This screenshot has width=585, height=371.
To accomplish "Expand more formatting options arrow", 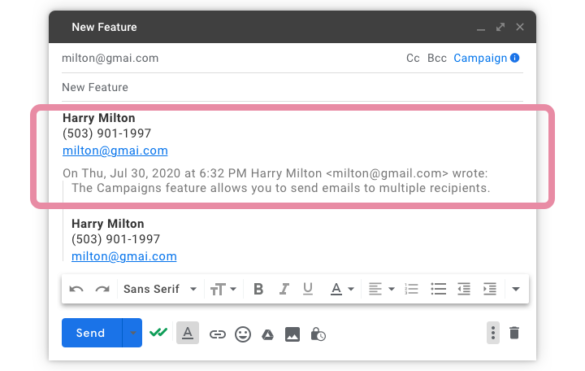I will click(x=516, y=289).
